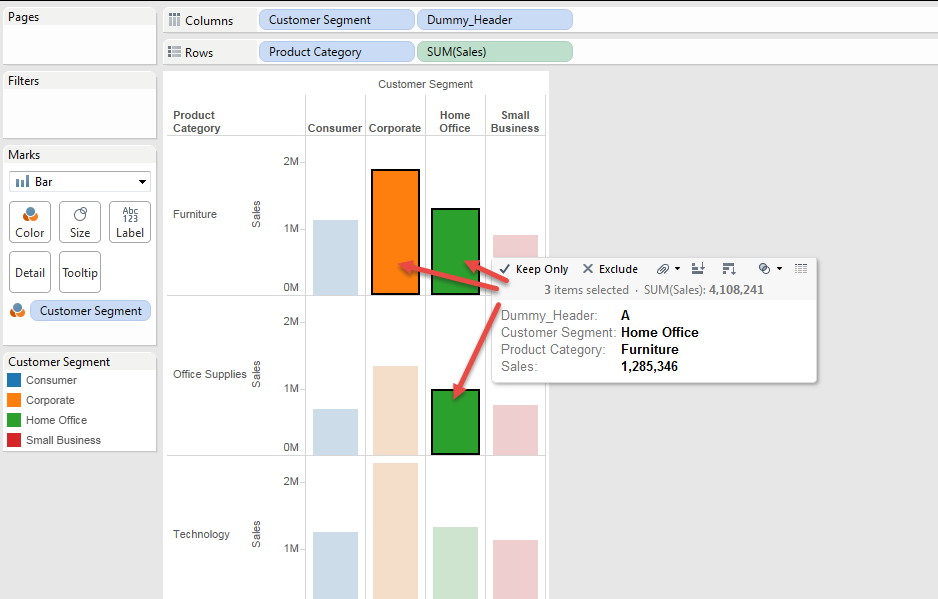Viewport: 938px width, 599px height.
Task: Choose Exclude in the tooltip
Action: pyautogui.click(x=610, y=269)
